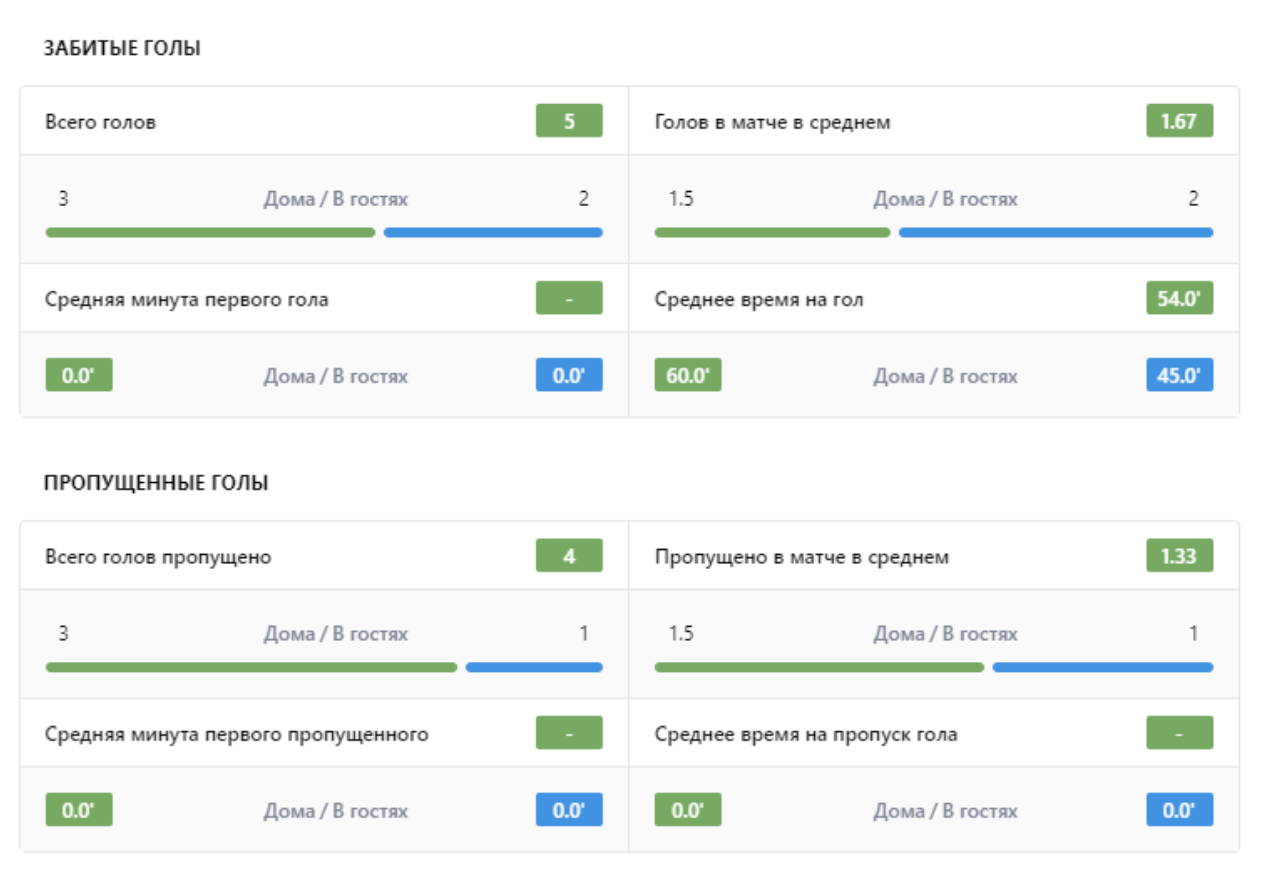Click the total goals scored badge showing 5

pyautogui.click(x=569, y=122)
